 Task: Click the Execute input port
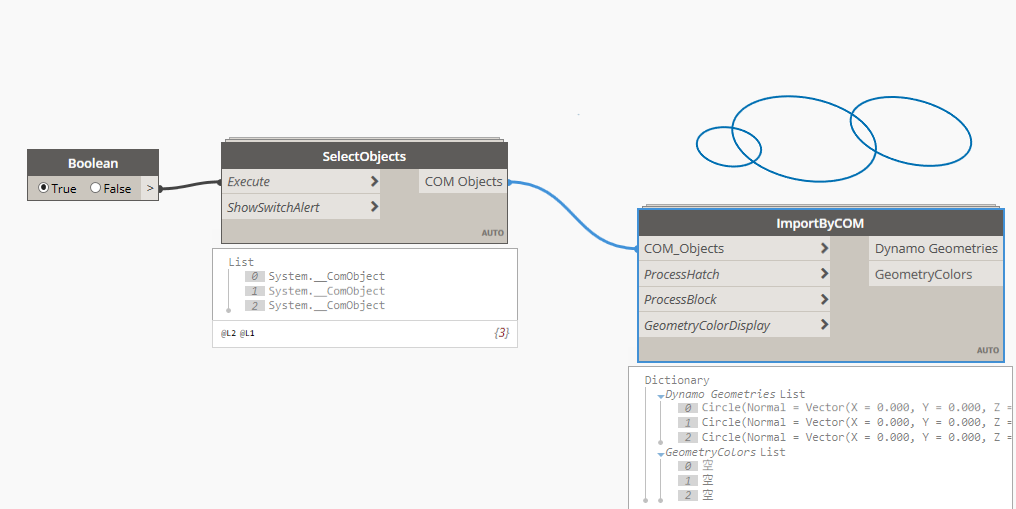[x=301, y=181]
